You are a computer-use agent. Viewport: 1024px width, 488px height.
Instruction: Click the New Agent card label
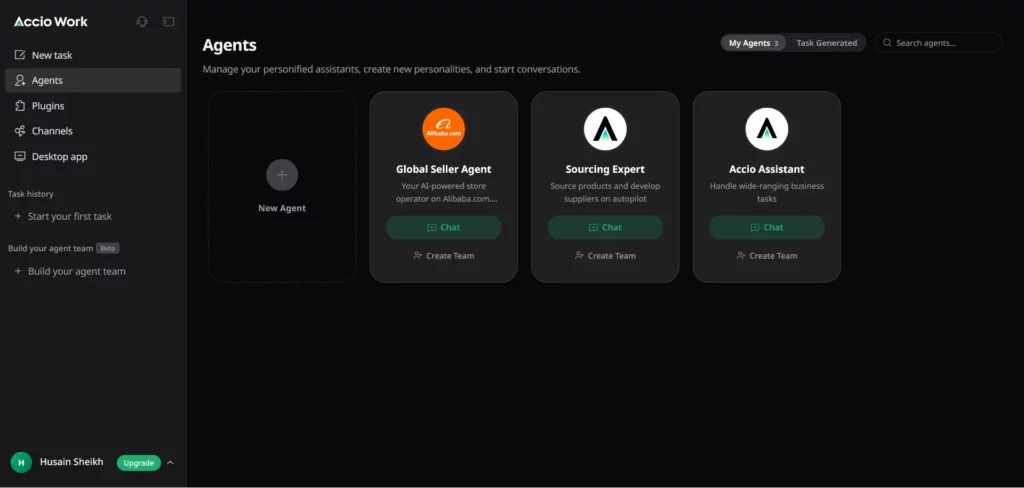282,208
